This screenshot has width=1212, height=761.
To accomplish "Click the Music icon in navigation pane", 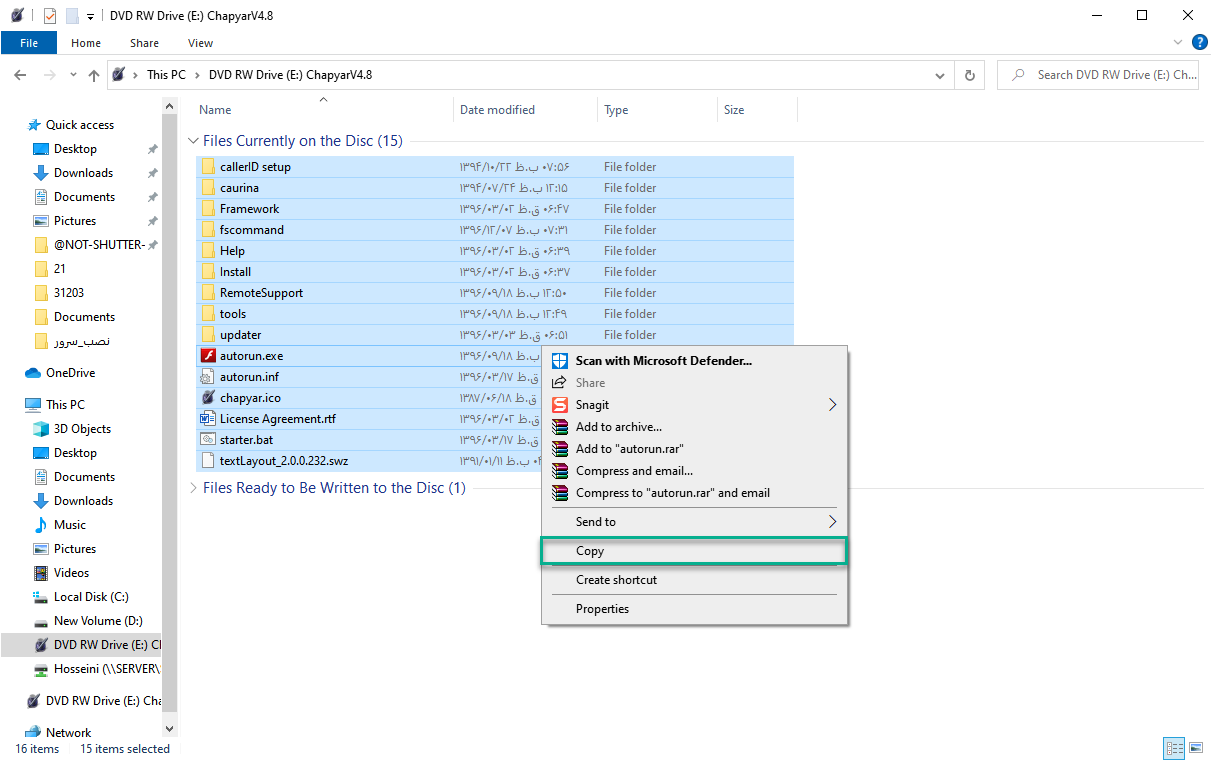I will click(x=41, y=525).
